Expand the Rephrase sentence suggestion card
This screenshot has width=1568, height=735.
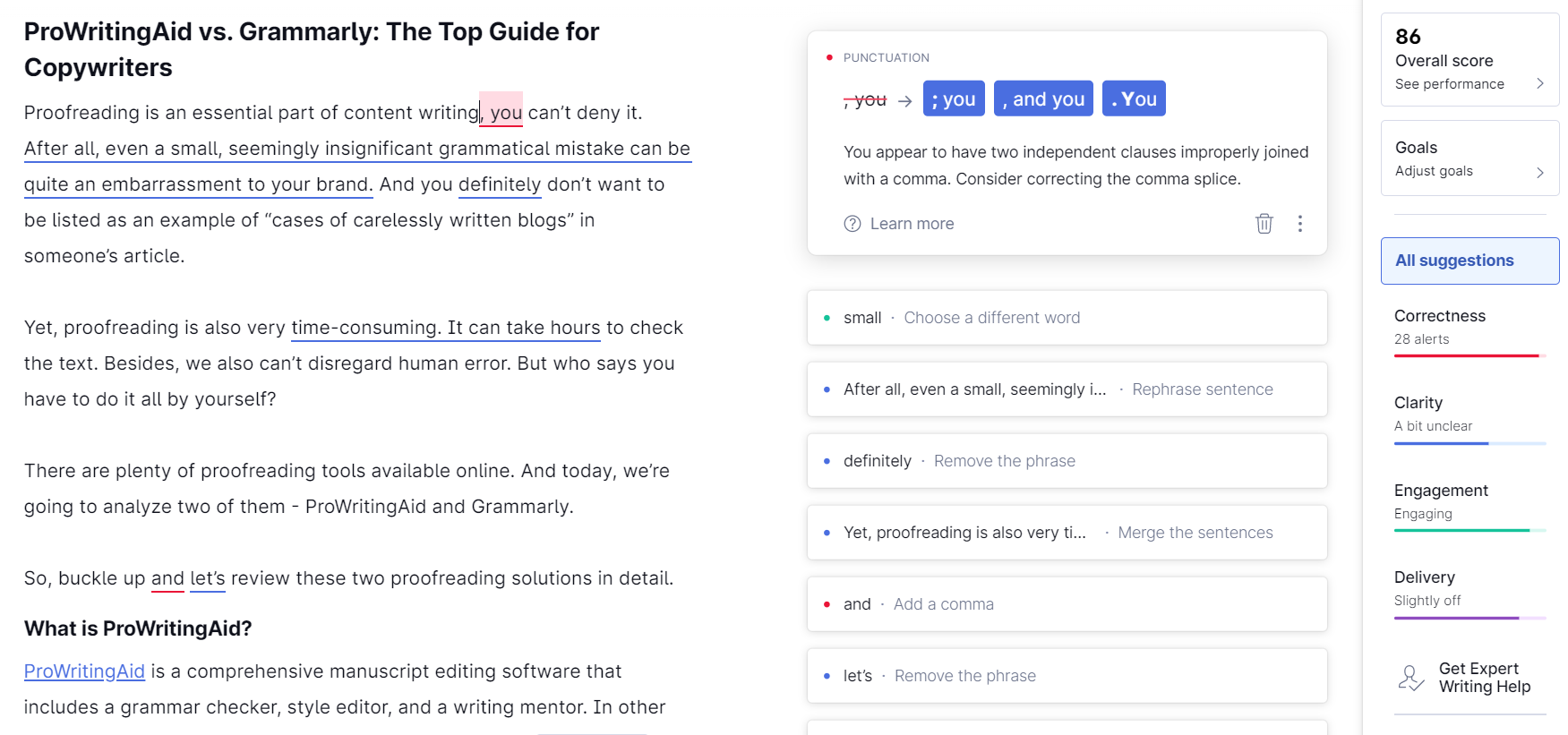[1067, 389]
